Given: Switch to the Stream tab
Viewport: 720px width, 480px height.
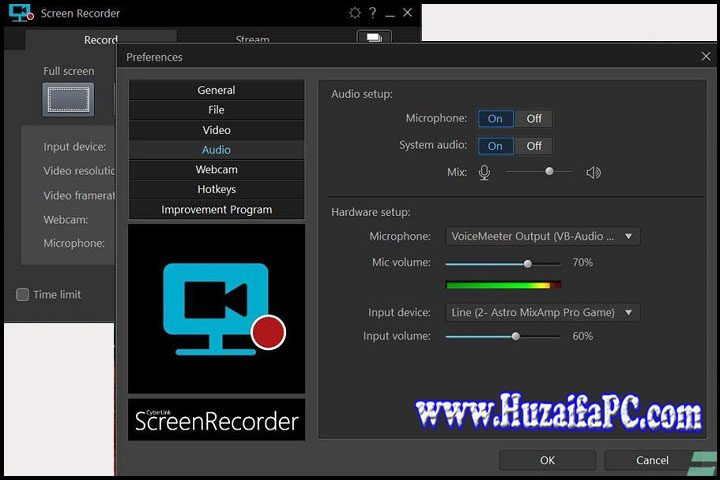Looking at the screenshot, I should point(252,39).
